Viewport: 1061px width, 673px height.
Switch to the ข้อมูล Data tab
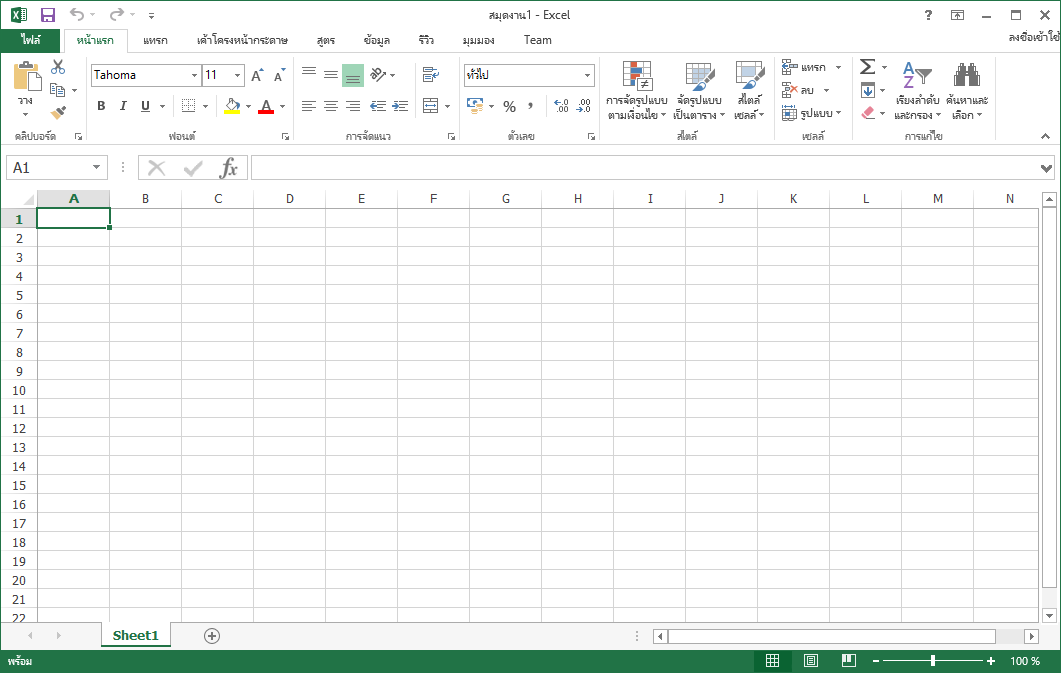coord(376,41)
